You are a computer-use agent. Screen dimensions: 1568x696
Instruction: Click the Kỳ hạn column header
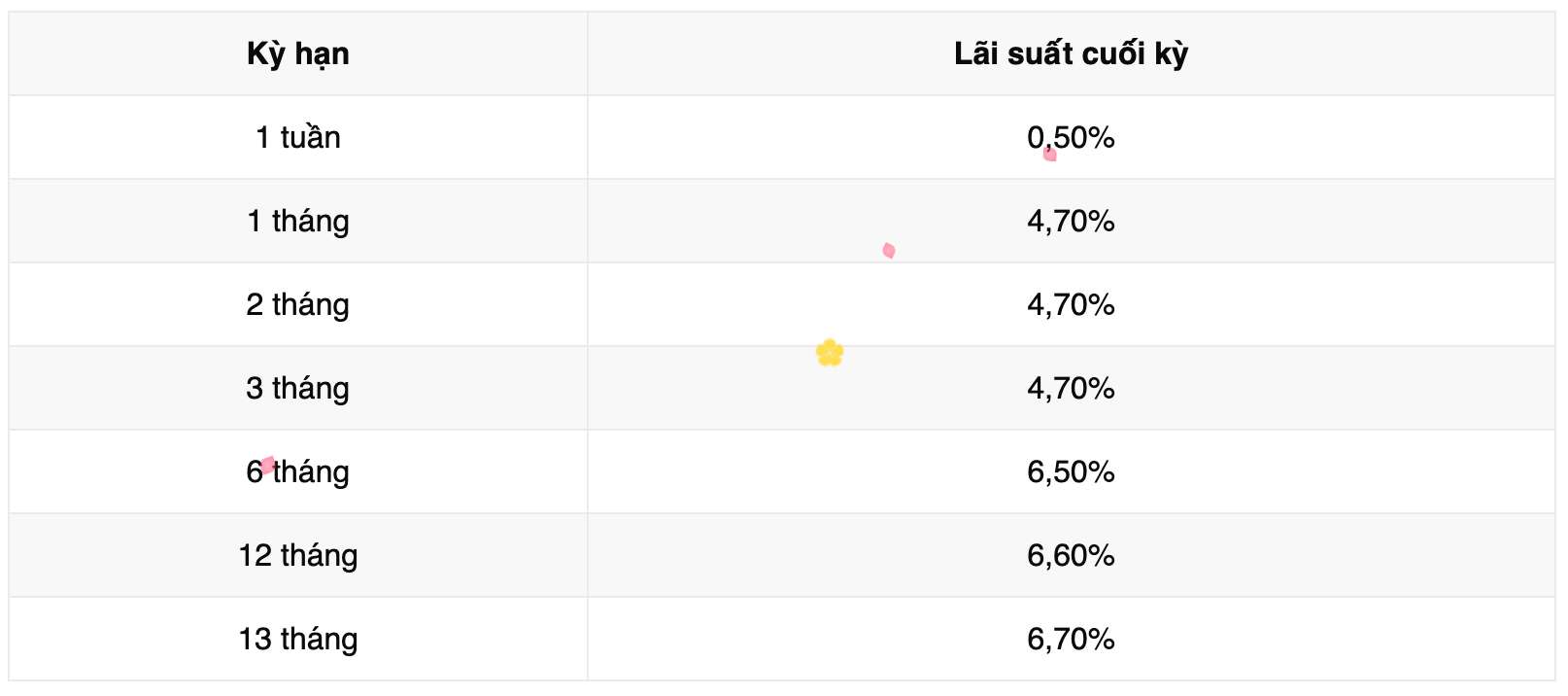click(297, 53)
